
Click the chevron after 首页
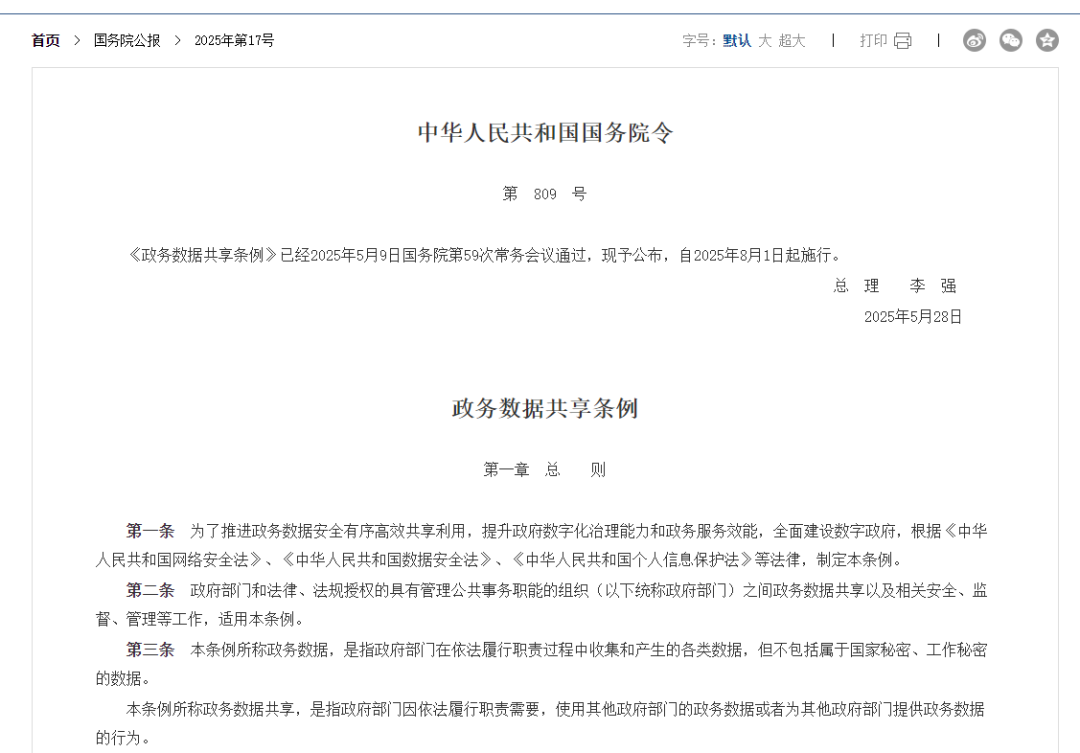[77, 41]
